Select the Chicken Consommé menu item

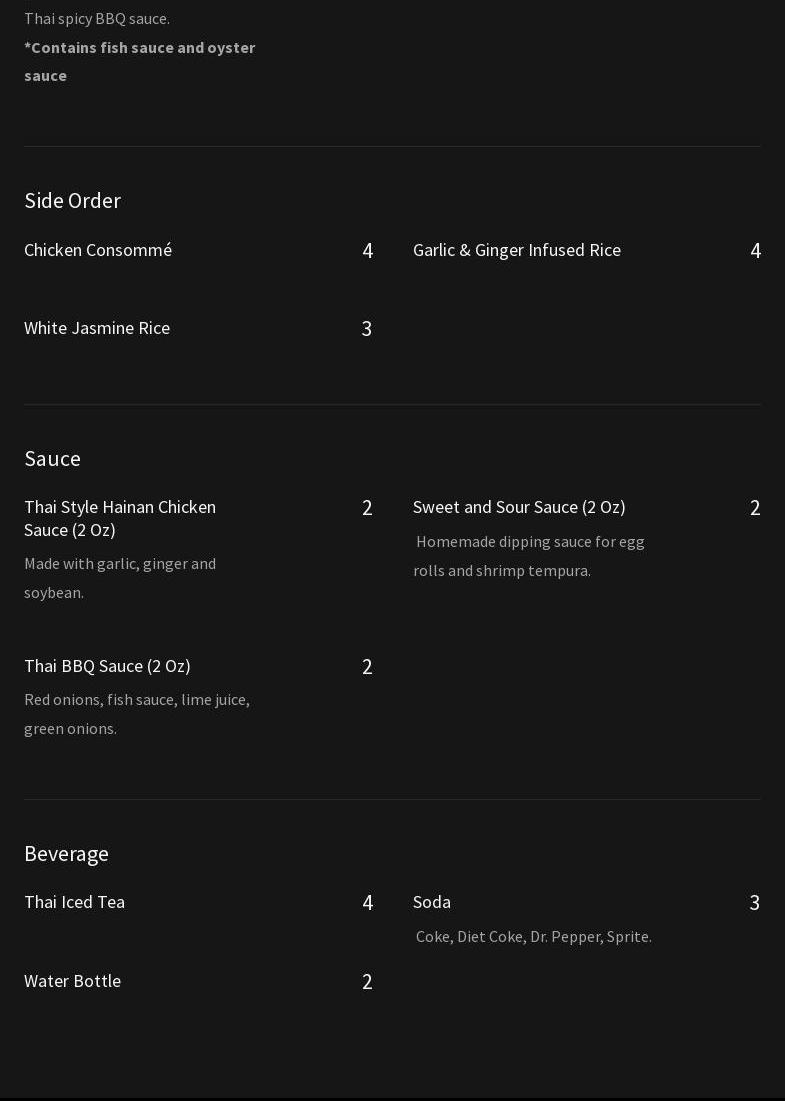click(x=98, y=250)
